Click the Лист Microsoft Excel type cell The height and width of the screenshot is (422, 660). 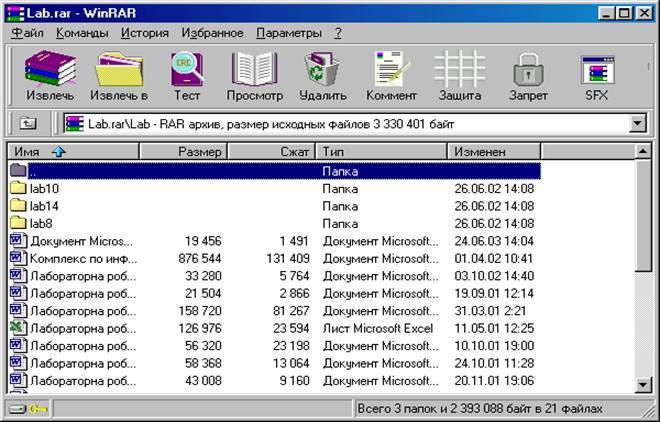[378, 328]
